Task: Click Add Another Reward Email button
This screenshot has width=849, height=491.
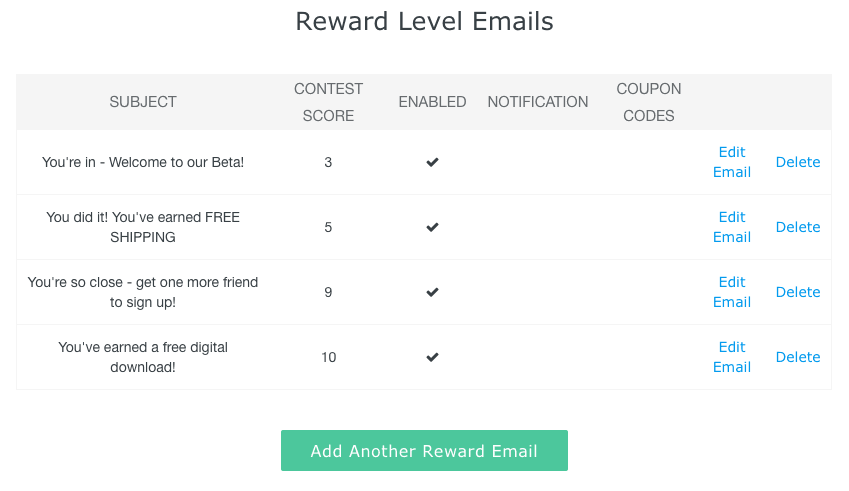Action: click(424, 450)
